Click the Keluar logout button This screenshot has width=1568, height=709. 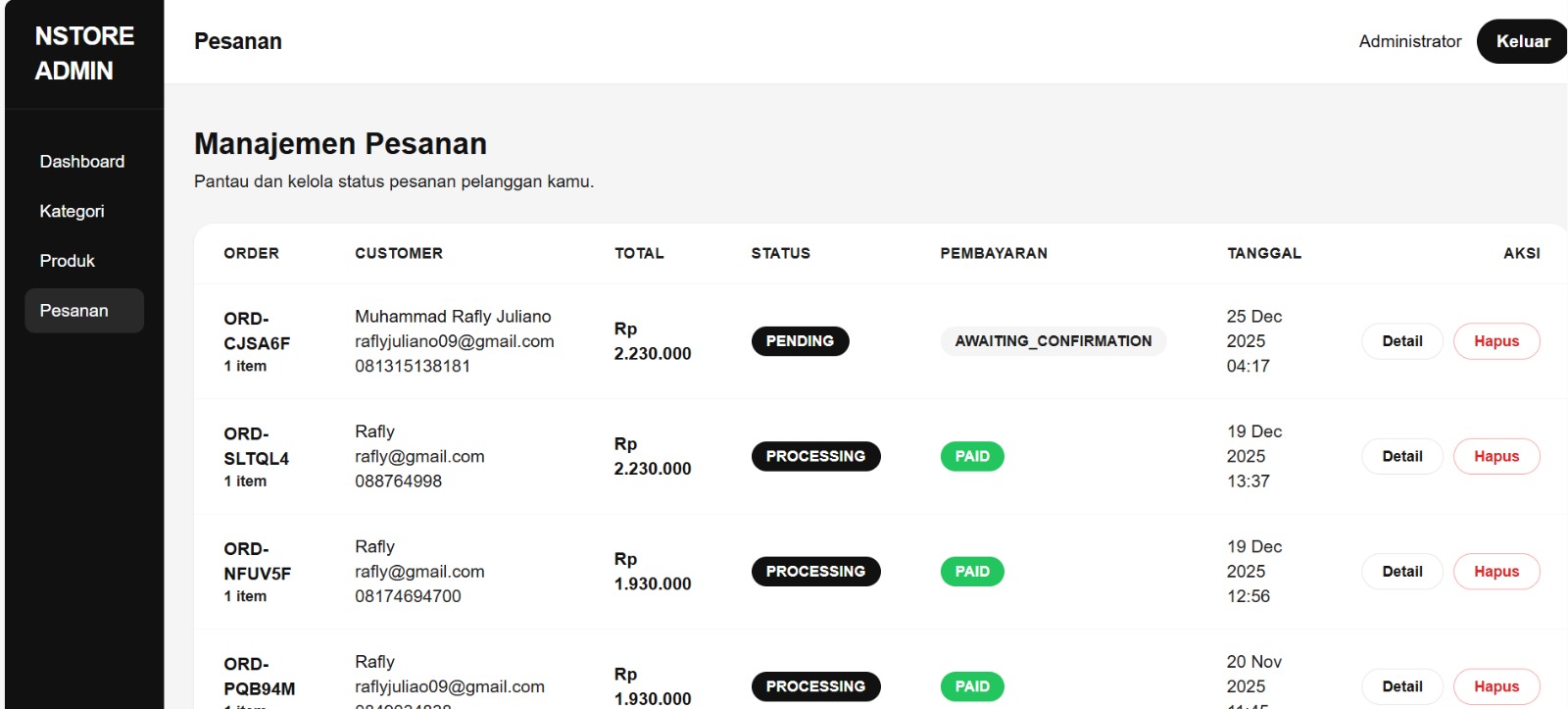pos(1522,41)
